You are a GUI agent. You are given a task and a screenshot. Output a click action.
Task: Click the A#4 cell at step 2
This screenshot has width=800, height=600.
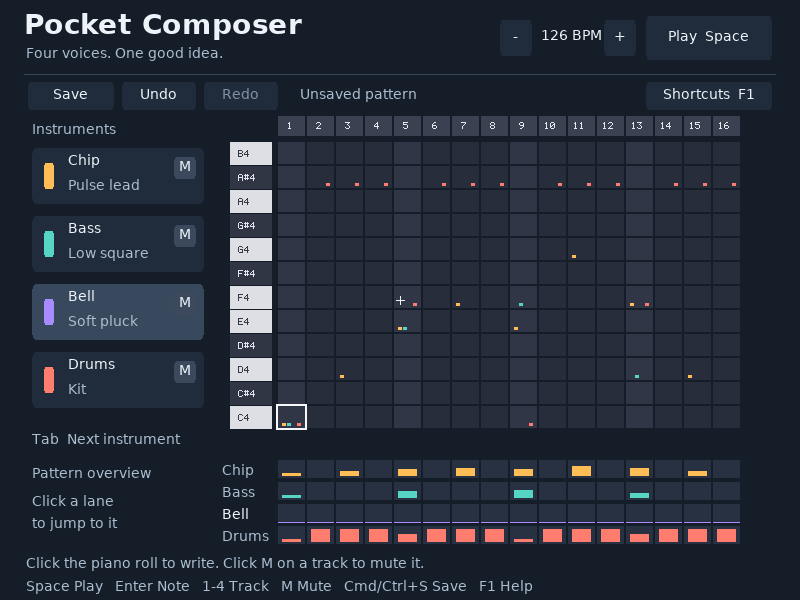coord(320,178)
